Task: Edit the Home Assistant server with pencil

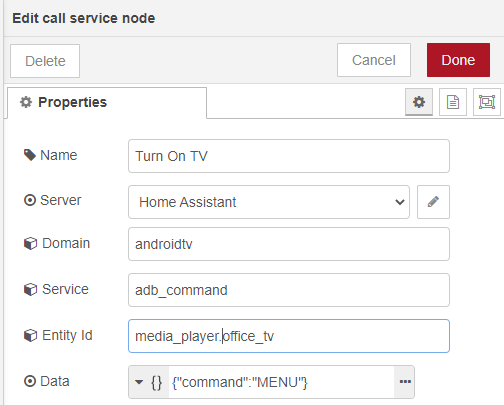Action: point(433,202)
